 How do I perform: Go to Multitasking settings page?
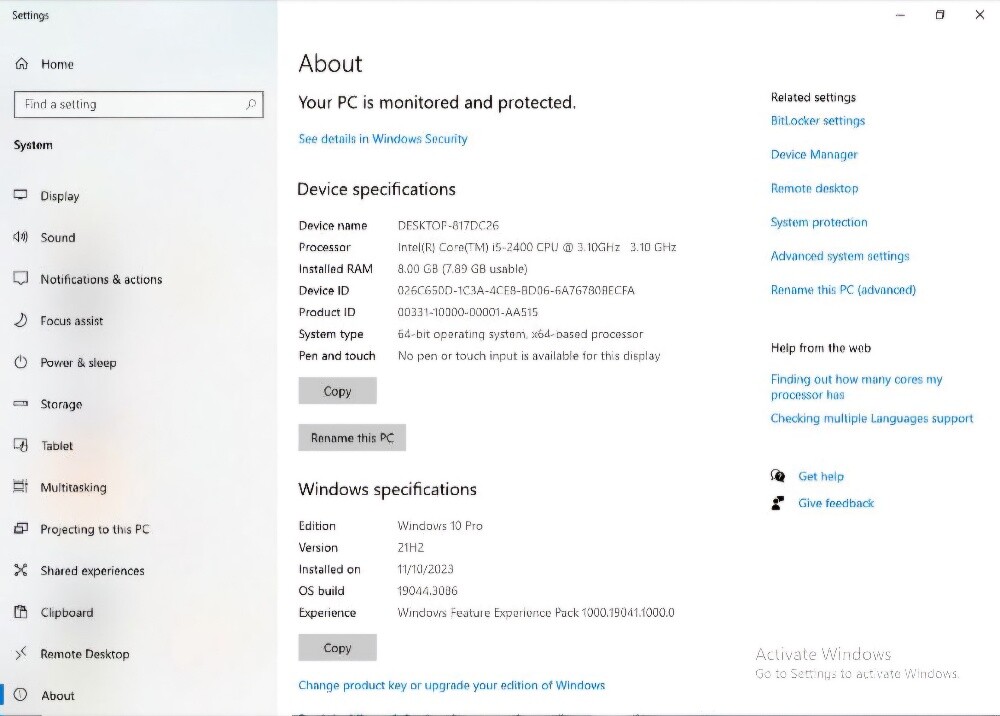(73, 487)
